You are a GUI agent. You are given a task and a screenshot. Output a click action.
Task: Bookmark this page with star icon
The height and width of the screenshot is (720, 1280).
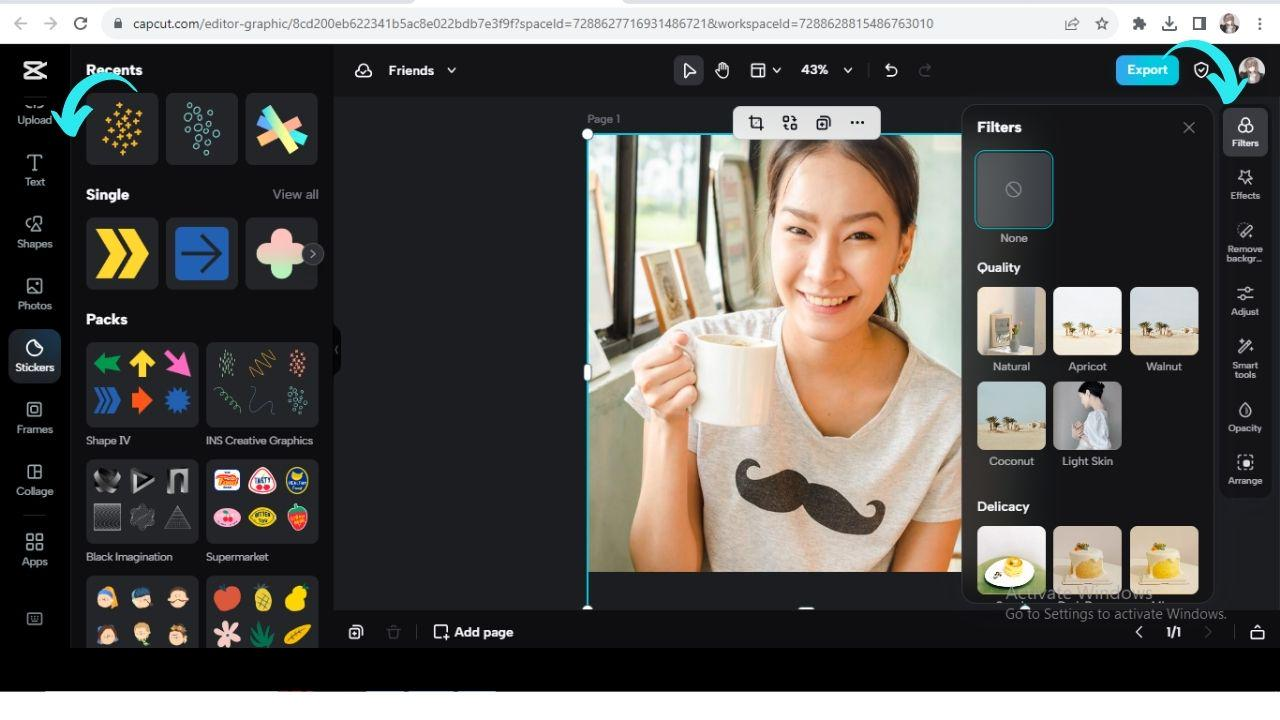1102,23
